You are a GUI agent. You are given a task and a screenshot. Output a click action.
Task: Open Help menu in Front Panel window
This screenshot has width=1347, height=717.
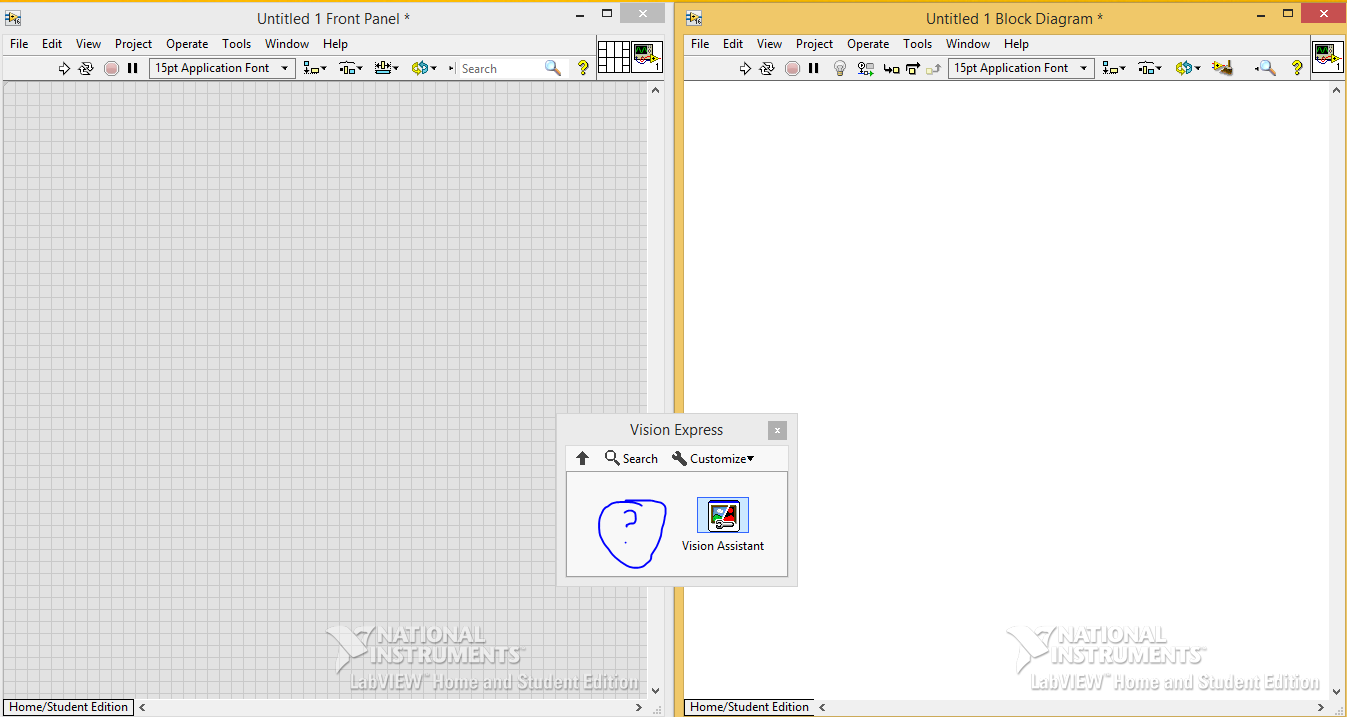click(x=336, y=44)
